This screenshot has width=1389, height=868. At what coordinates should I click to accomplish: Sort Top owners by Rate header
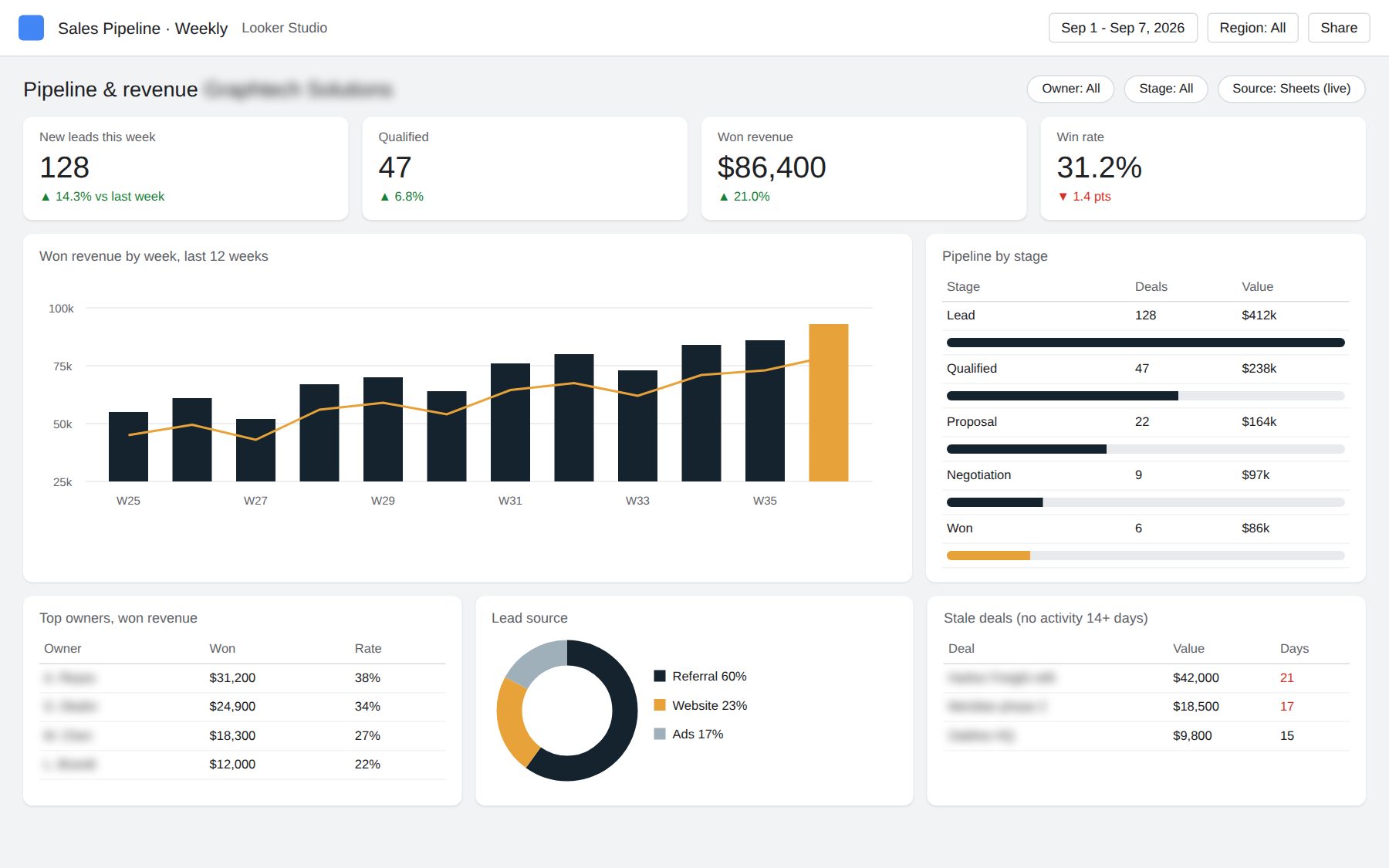[368, 649]
